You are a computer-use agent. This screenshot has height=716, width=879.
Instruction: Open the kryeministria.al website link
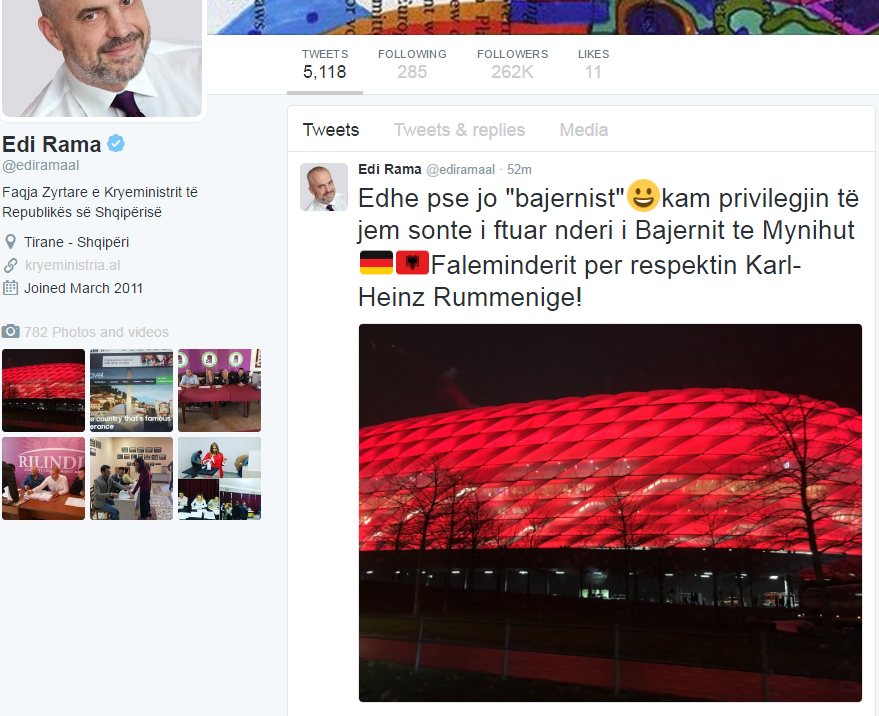(72, 265)
